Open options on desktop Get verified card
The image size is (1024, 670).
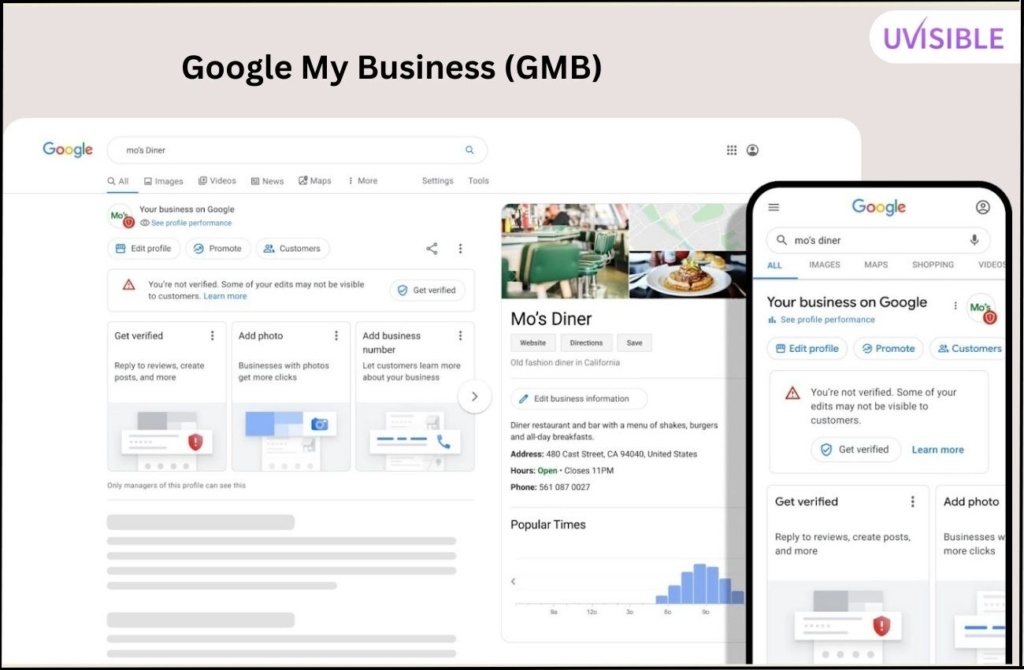[212, 336]
